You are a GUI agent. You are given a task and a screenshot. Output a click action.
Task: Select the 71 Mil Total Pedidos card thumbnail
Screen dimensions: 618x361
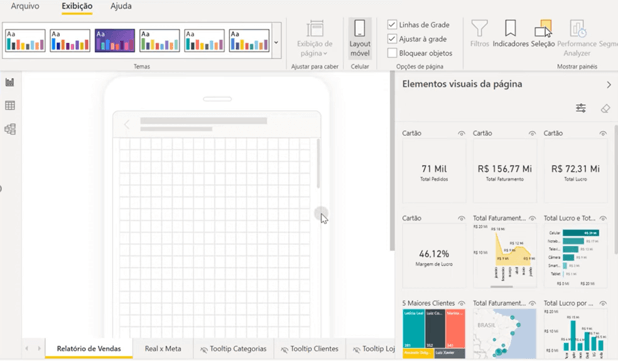pos(434,171)
